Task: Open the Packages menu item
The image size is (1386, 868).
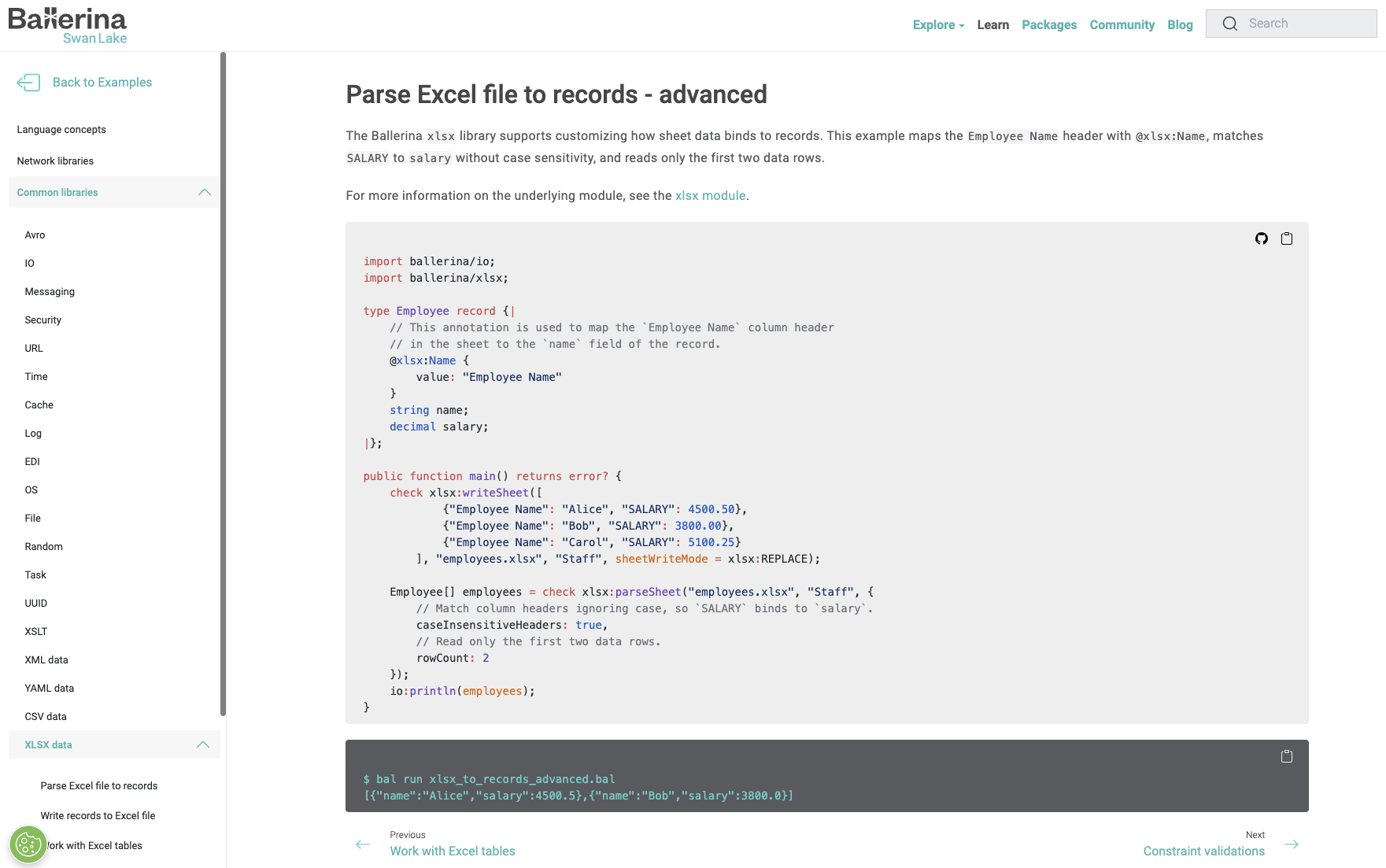Action: [1049, 25]
